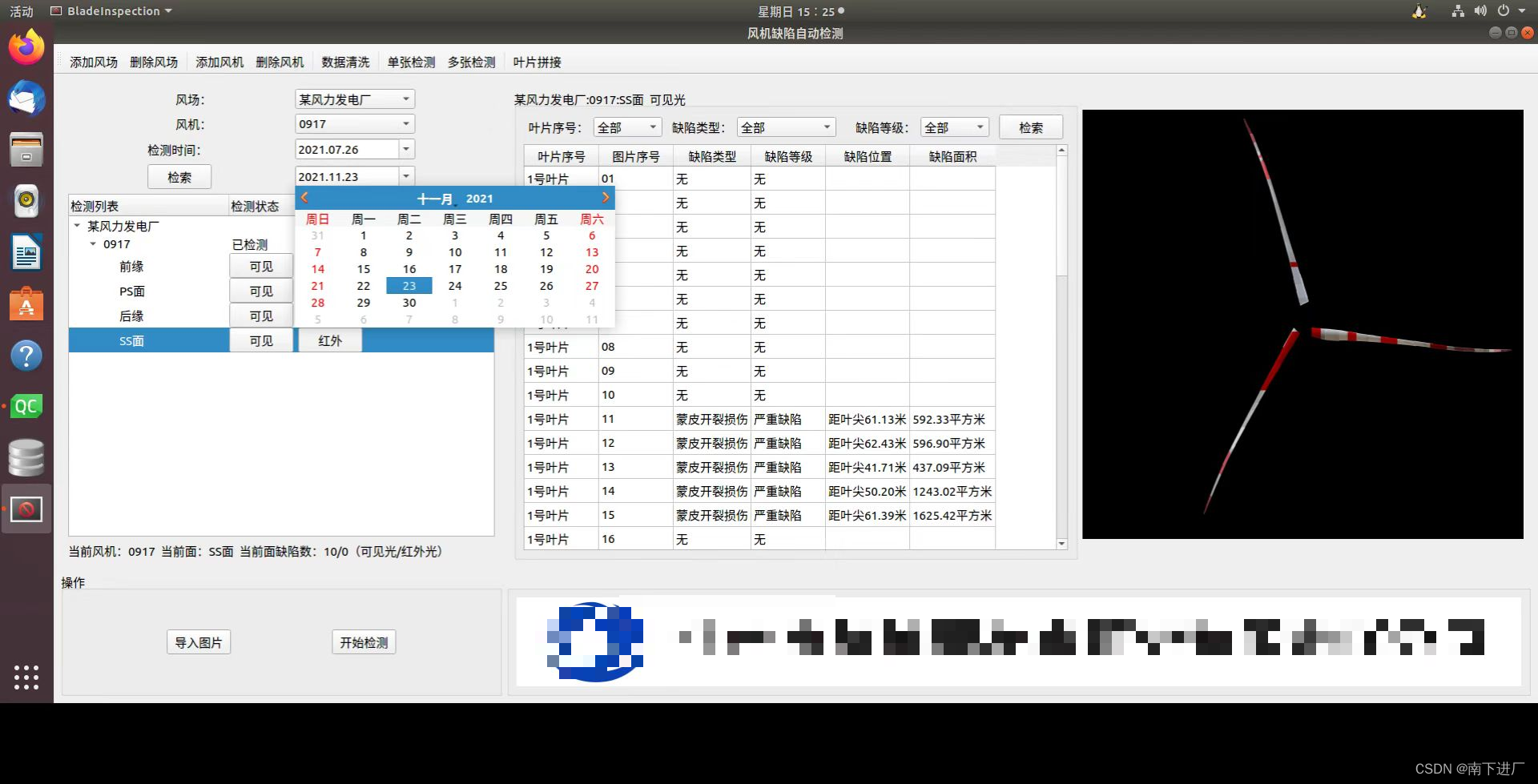This screenshot has width=1538, height=784.
Task: Go to next month in calendar
Action: [606, 198]
